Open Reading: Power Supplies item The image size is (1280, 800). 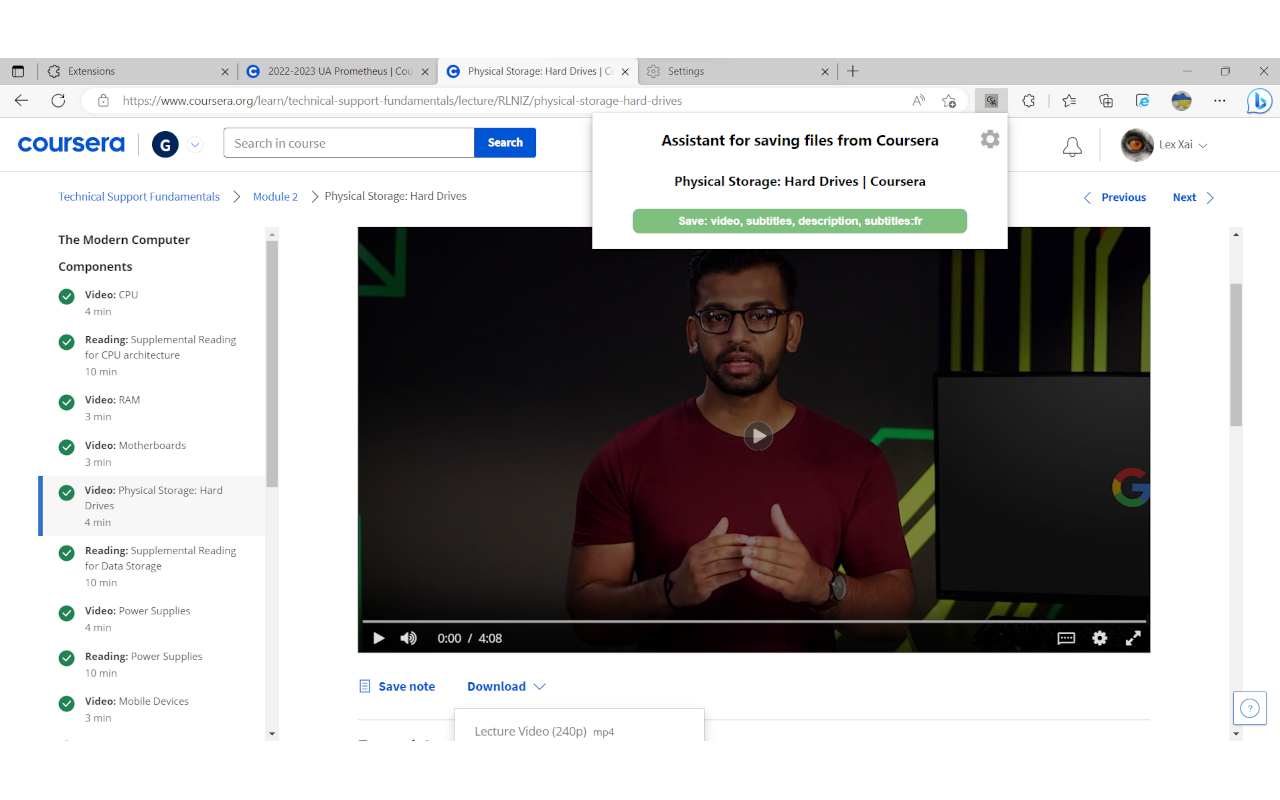[x=152, y=664]
